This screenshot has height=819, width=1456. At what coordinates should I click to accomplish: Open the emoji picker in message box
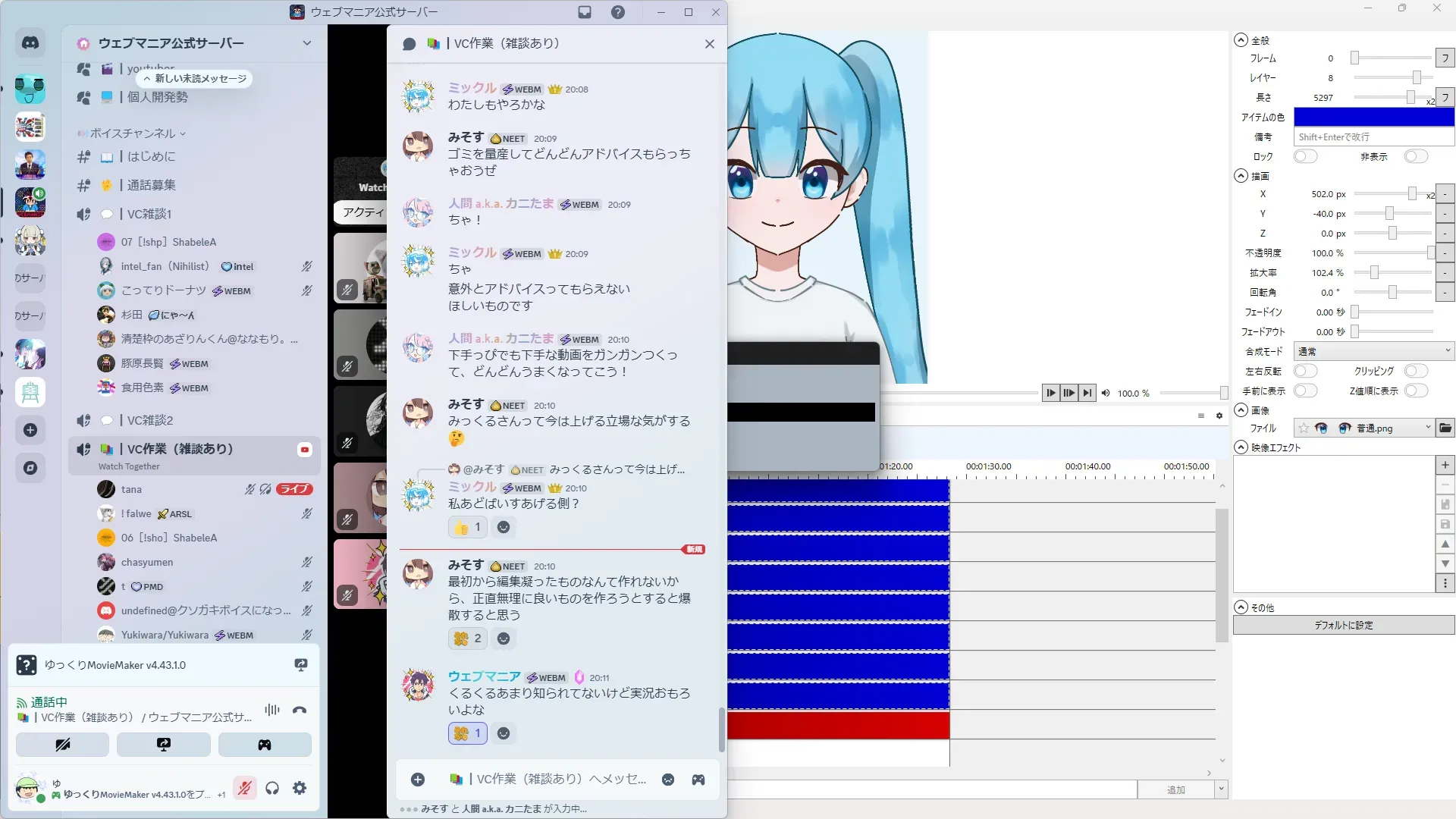[668, 780]
